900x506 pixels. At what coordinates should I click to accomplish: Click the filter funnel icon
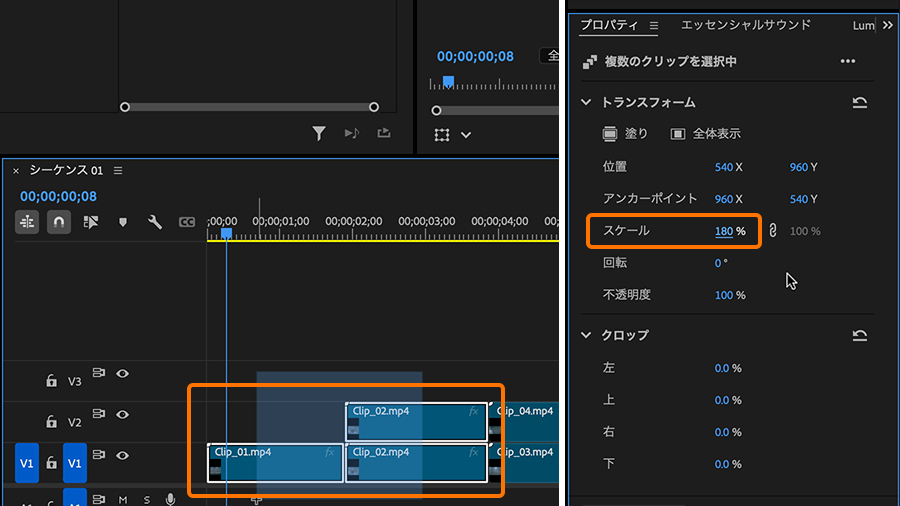(x=319, y=134)
